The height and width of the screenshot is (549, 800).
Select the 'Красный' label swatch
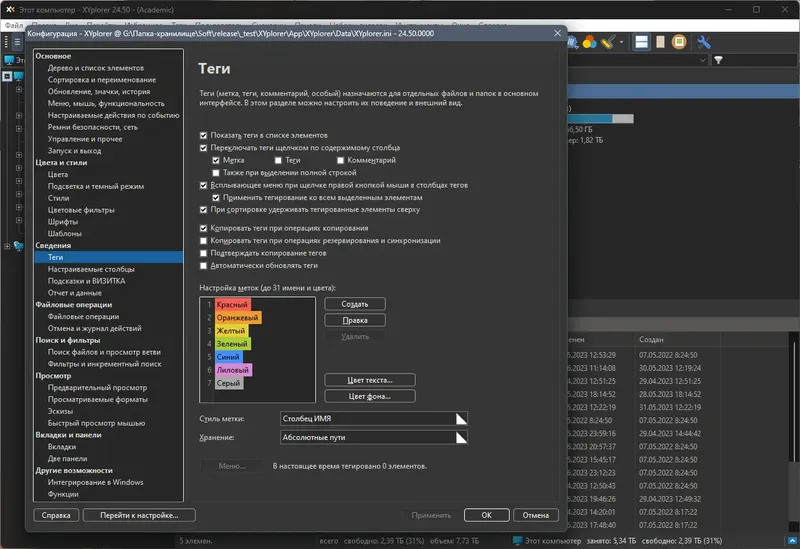click(232, 305)
